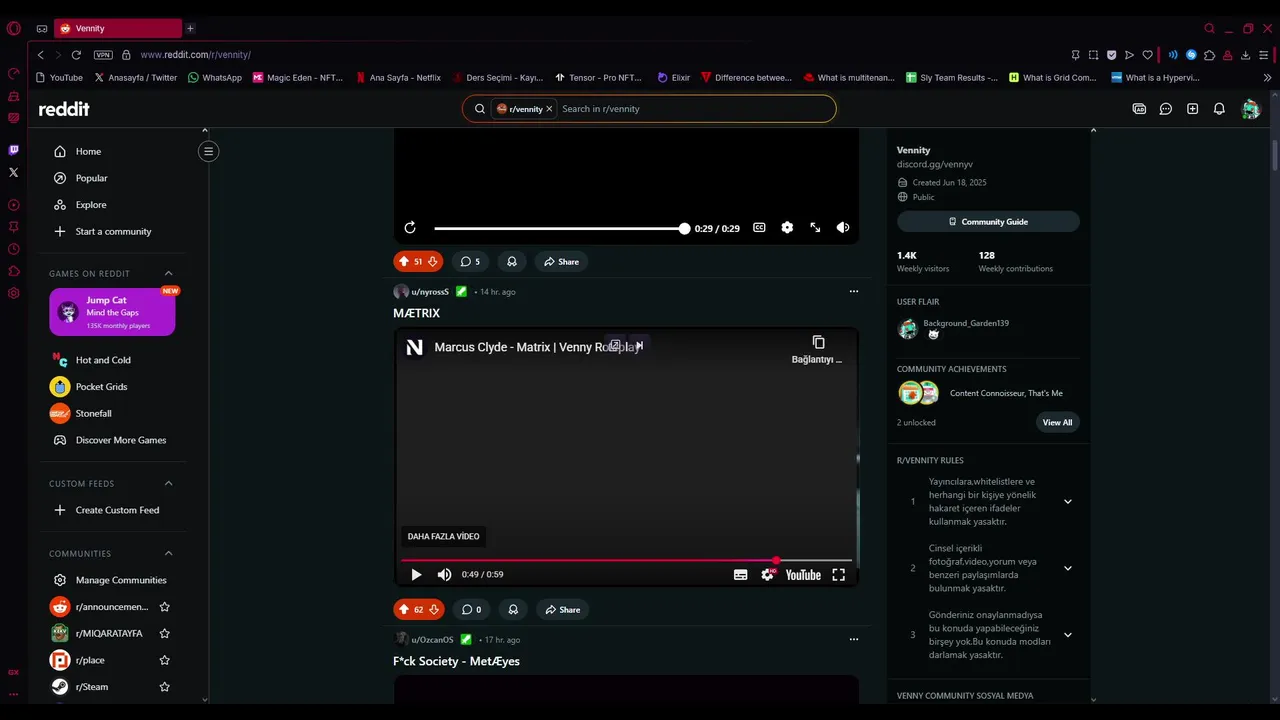Open the first video's settings gear
The image size is (1280, 720).
pos(787,228)
